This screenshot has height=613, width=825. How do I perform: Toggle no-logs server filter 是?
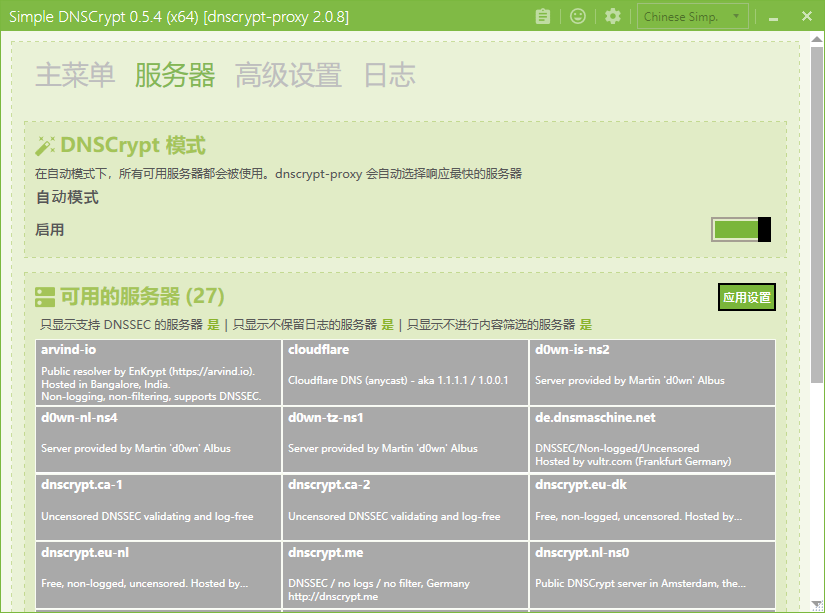(388, 325)
